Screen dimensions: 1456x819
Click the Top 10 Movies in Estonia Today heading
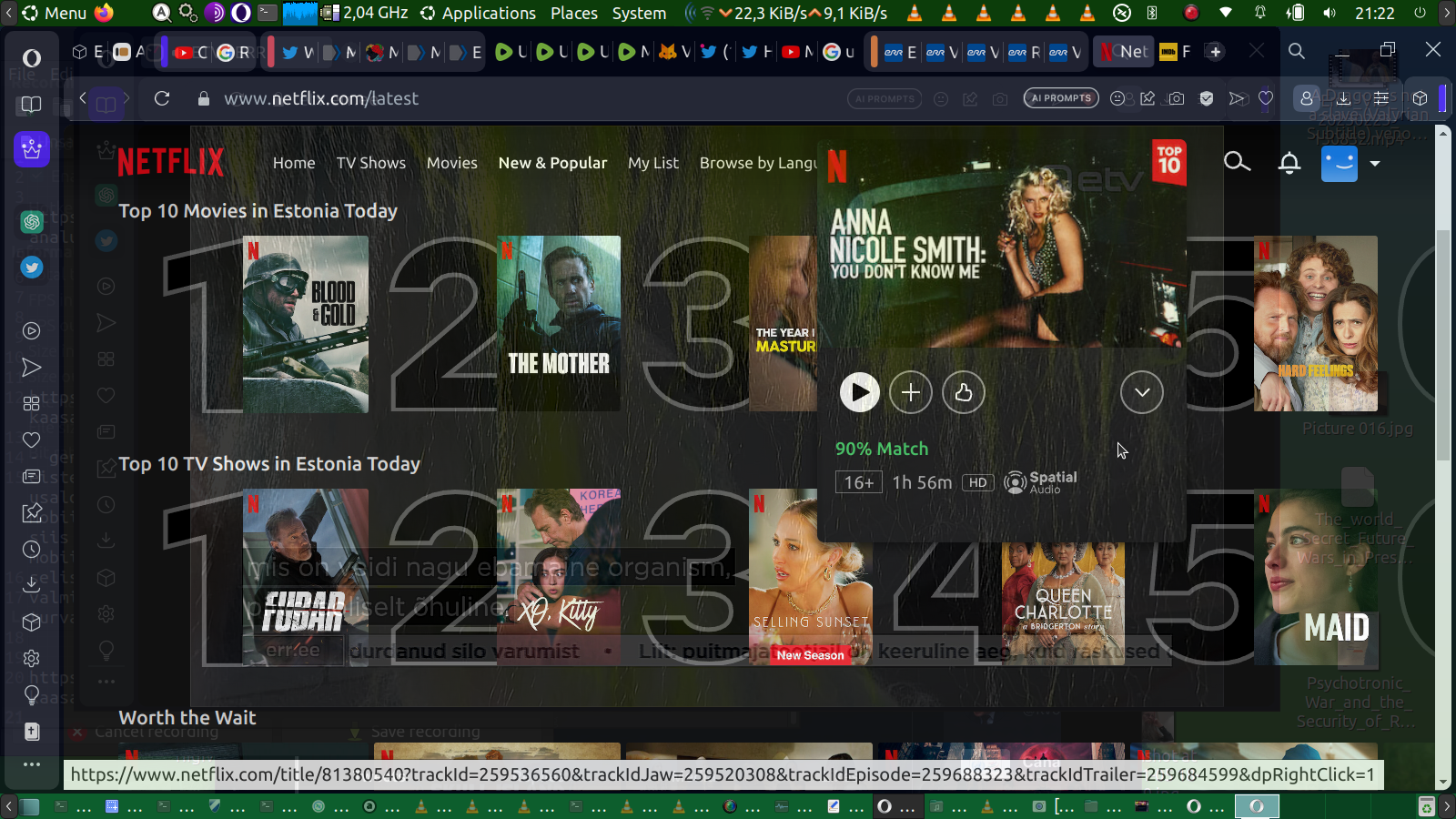tap(258, 211)
